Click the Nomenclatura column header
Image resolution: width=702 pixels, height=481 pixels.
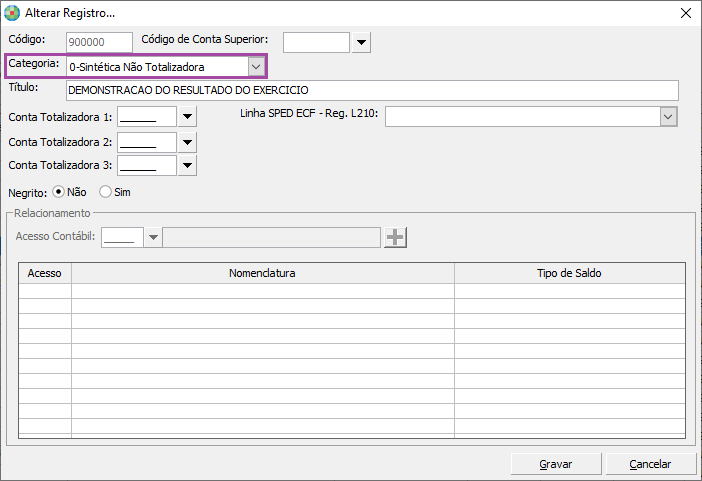coord(263,273)
